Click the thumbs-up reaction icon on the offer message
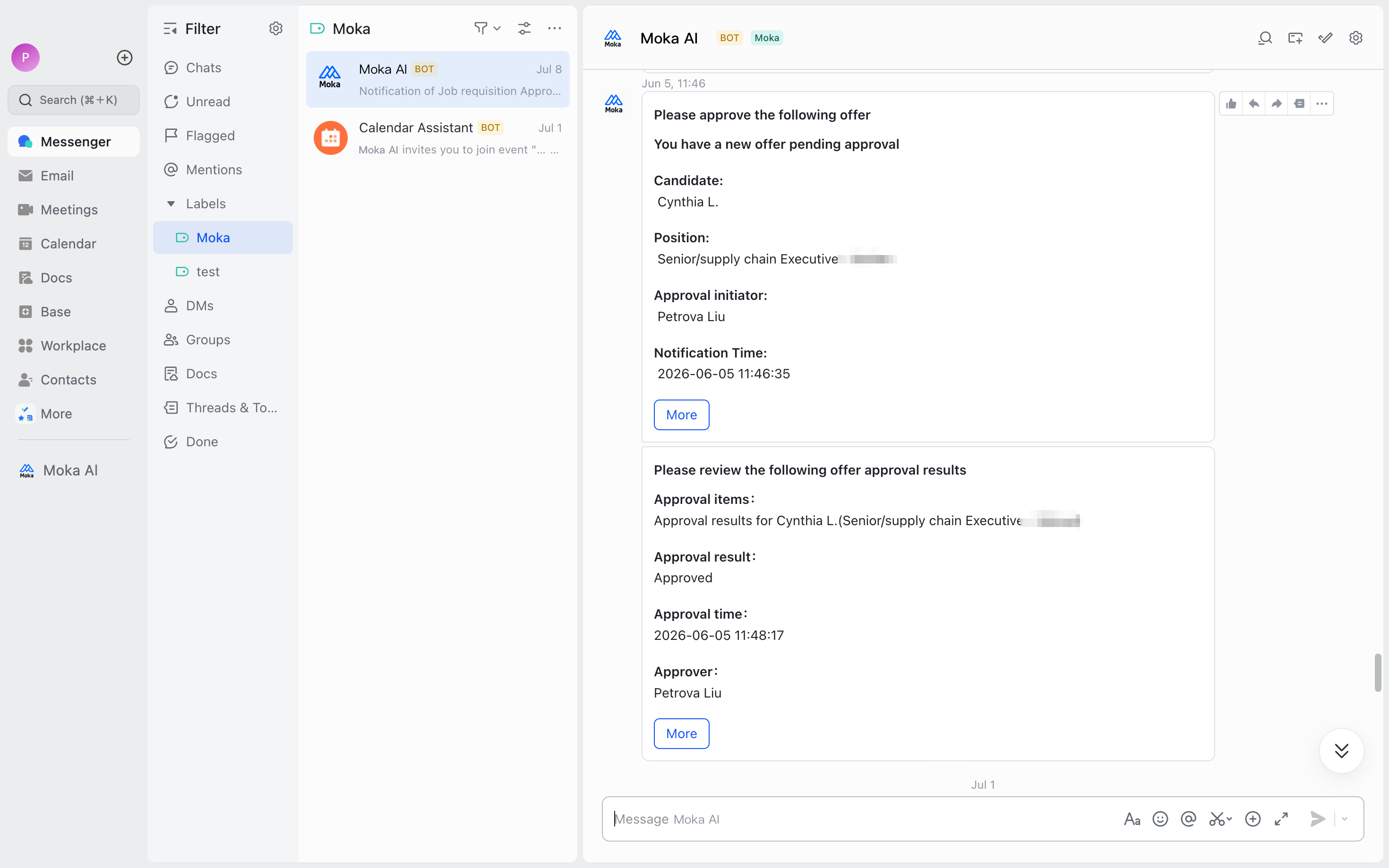The width and height of the screenshot is (1389, 868). (x=1231, y=104)
